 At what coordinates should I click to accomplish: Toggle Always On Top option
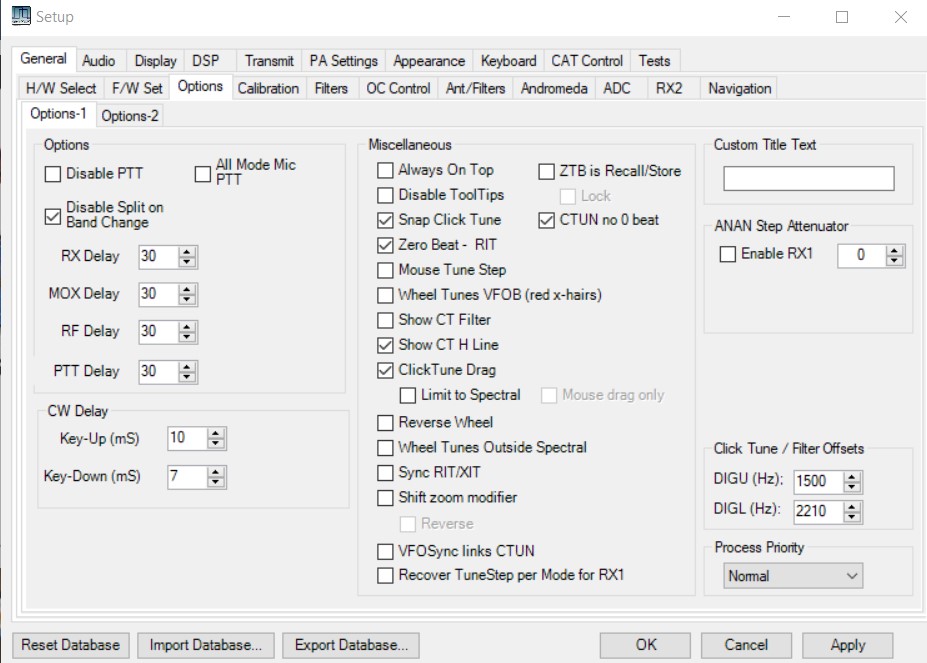click(385, 171)
